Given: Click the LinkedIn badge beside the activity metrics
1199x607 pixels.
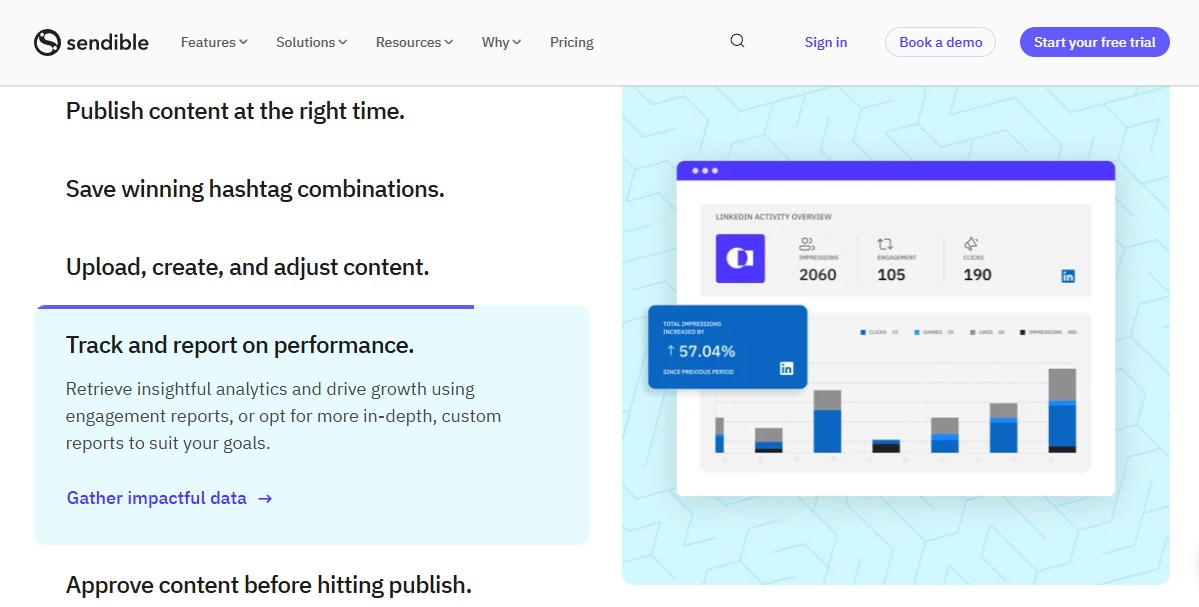Looking at the screenshot, I should (1067, 276).
